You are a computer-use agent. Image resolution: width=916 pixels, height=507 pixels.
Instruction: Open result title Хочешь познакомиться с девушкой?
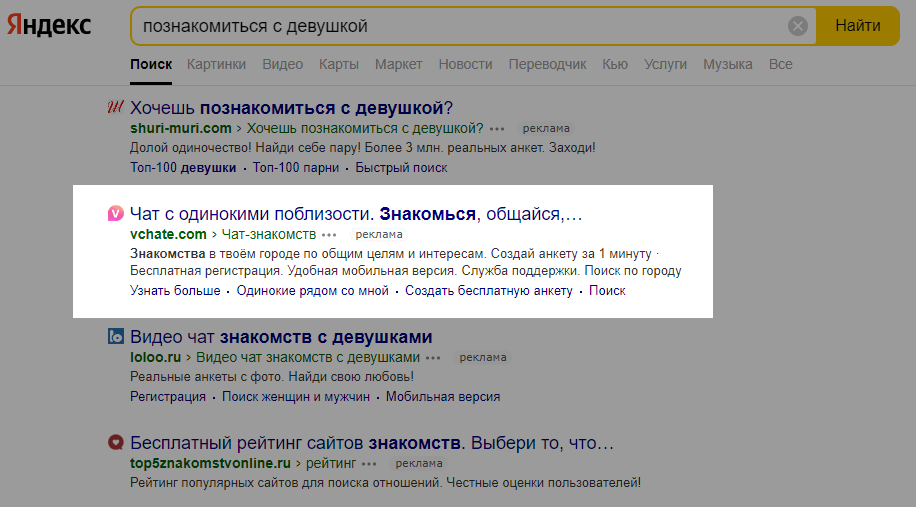tap(292, 108)
